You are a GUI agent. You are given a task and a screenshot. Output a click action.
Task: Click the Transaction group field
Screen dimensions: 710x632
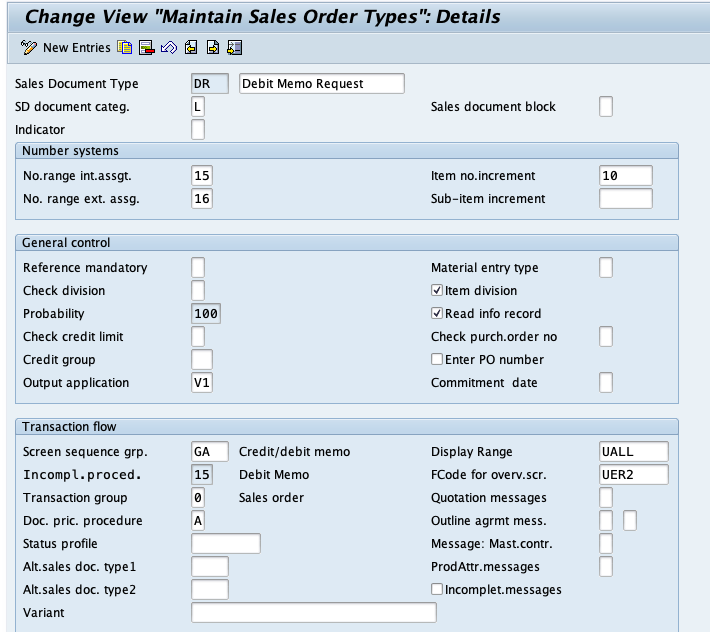click(198, 498)
